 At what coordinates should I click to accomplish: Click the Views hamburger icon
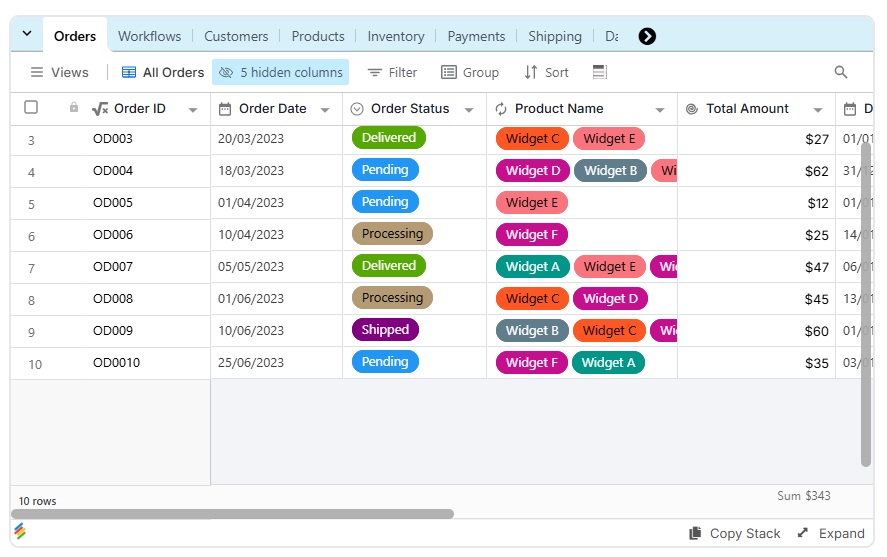point(37,72)
